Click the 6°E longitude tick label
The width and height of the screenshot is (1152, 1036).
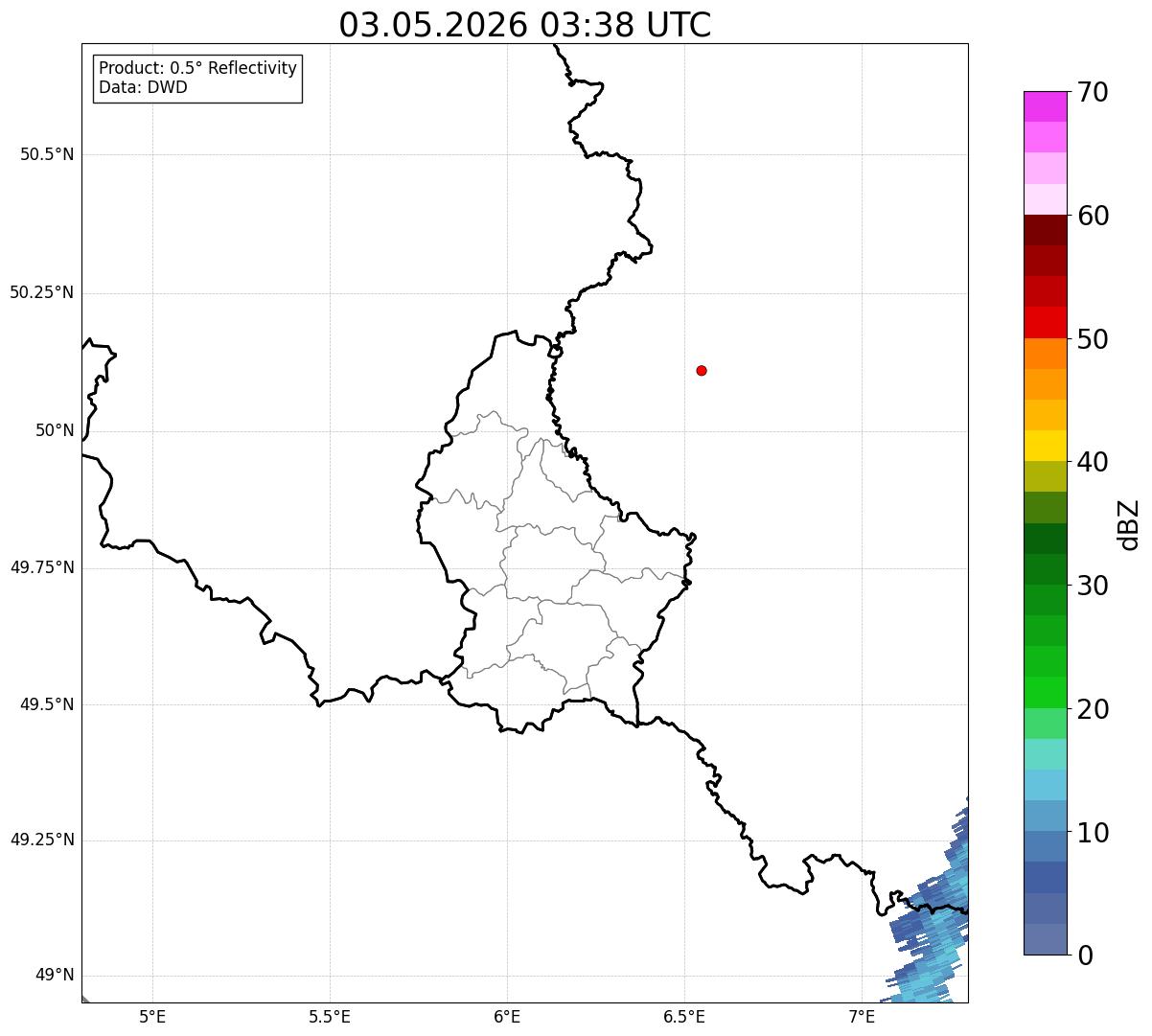[507, 1017]
